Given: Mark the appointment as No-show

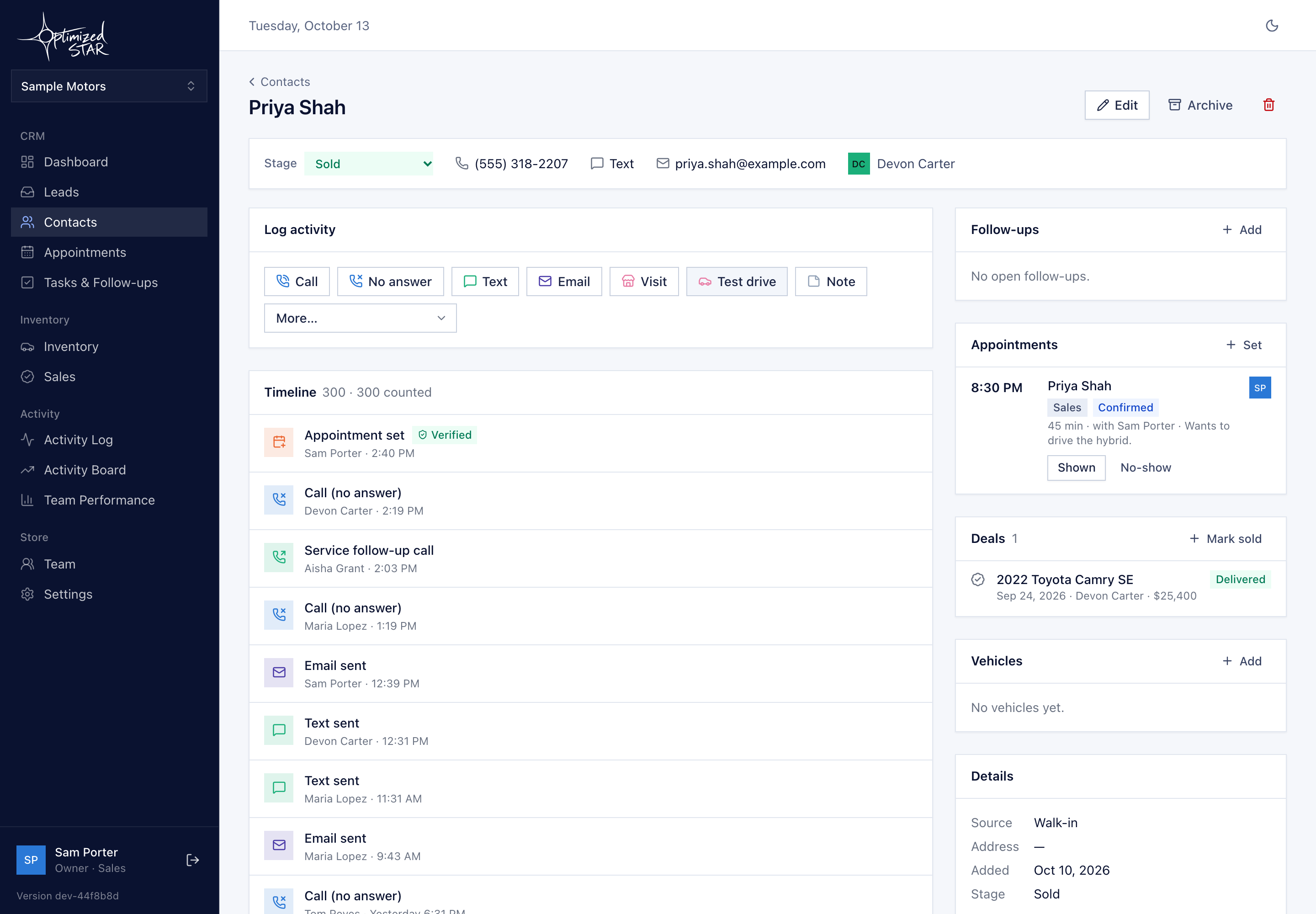Looking at the screenshot, I should pyautogui.click(x=1146, y=468).
